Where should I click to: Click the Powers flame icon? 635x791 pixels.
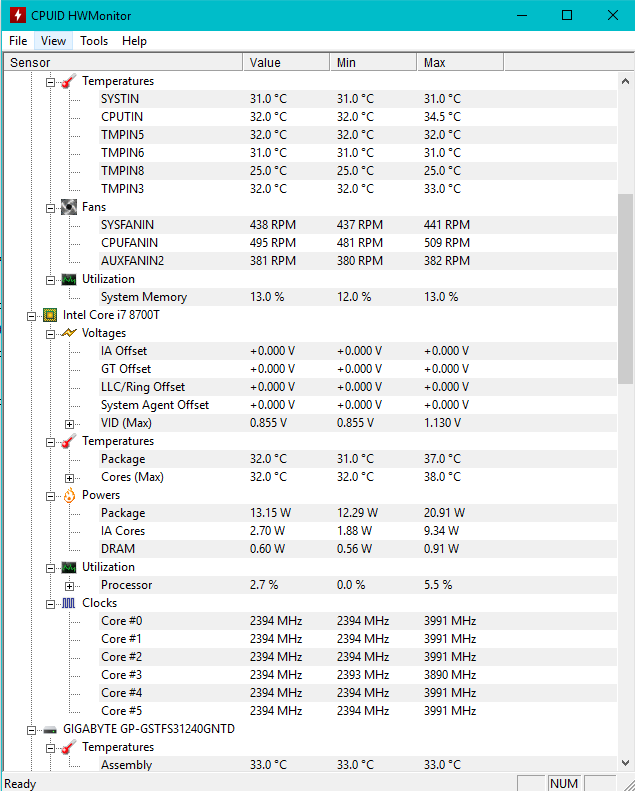69,495
